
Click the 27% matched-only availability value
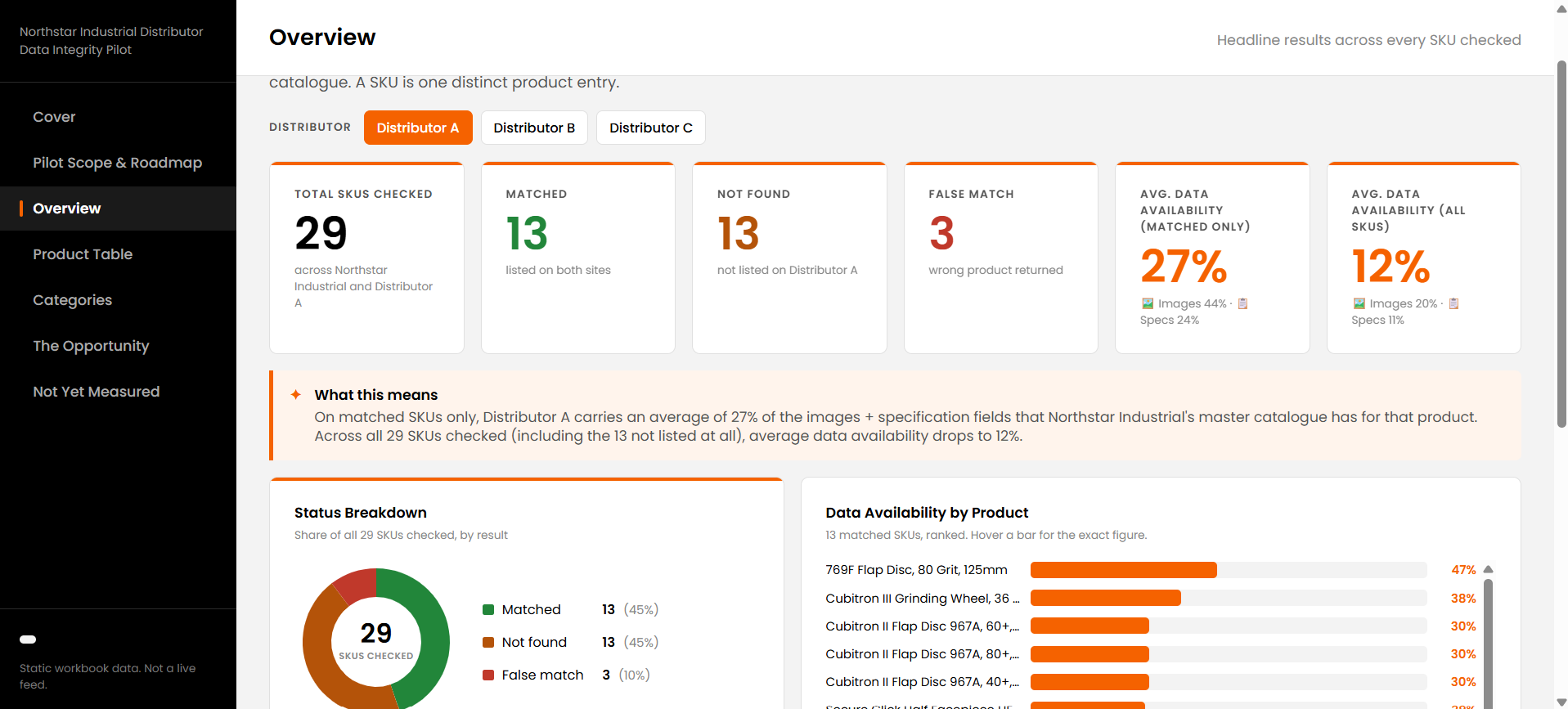1184,267
